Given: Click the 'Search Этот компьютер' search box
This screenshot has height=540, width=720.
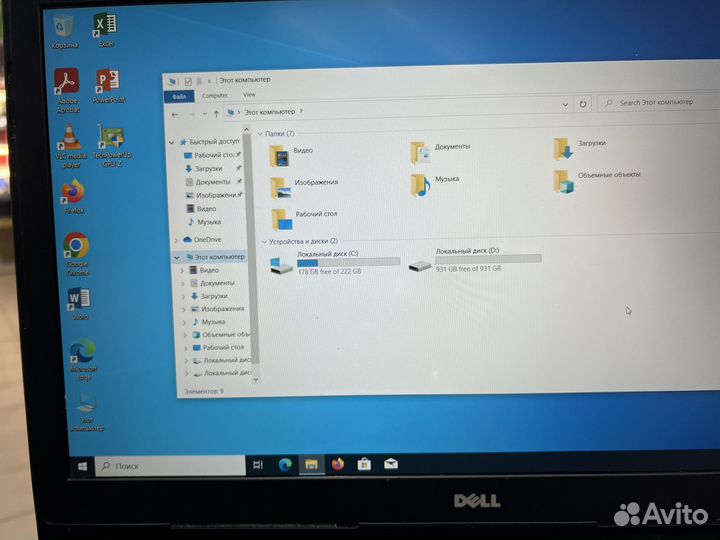Looking at the screenshot, I should 659,102.
